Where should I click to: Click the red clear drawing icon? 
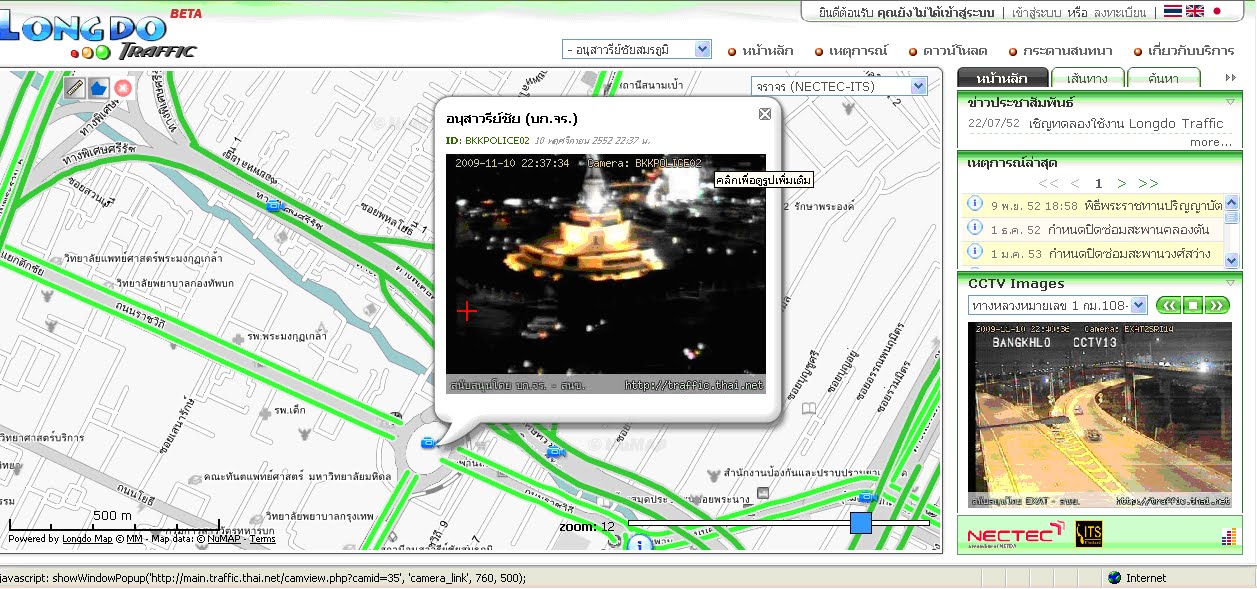[123, 87]
